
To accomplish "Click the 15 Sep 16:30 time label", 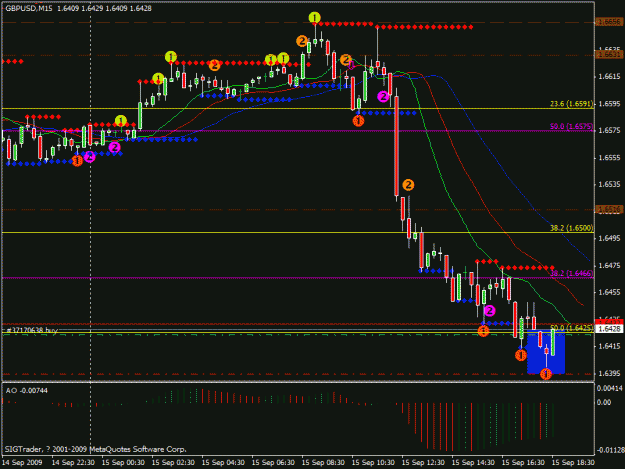I will (523, 463).
